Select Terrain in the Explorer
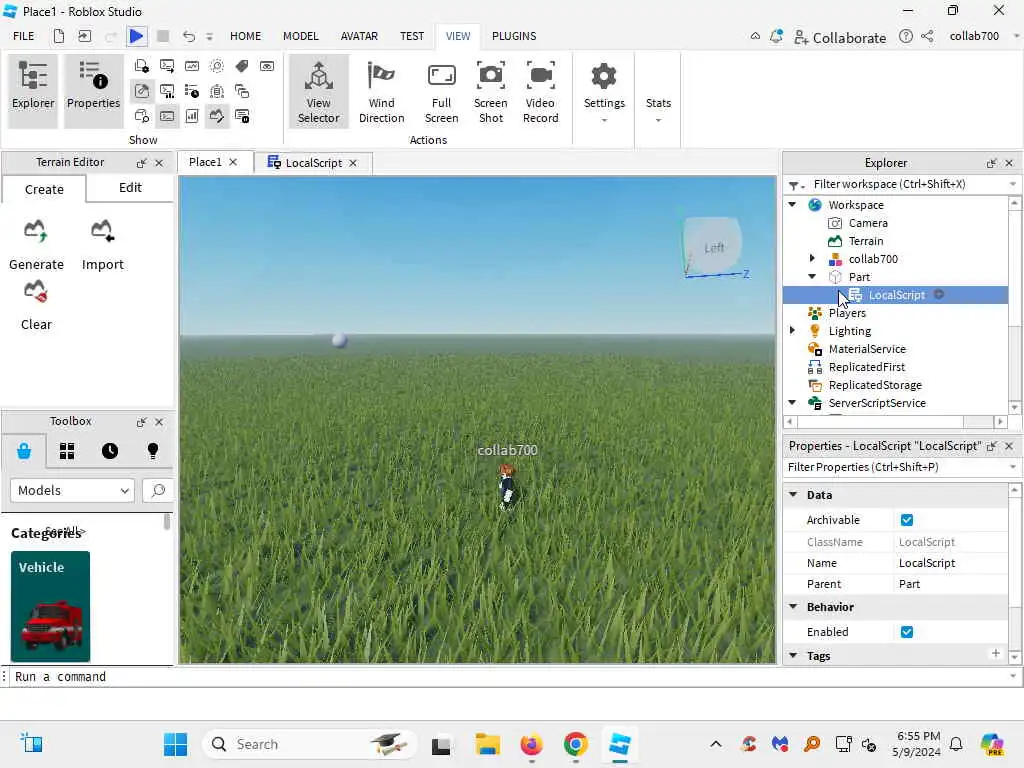The height and width of the screenshot is (768, 1024). point(865,241)
